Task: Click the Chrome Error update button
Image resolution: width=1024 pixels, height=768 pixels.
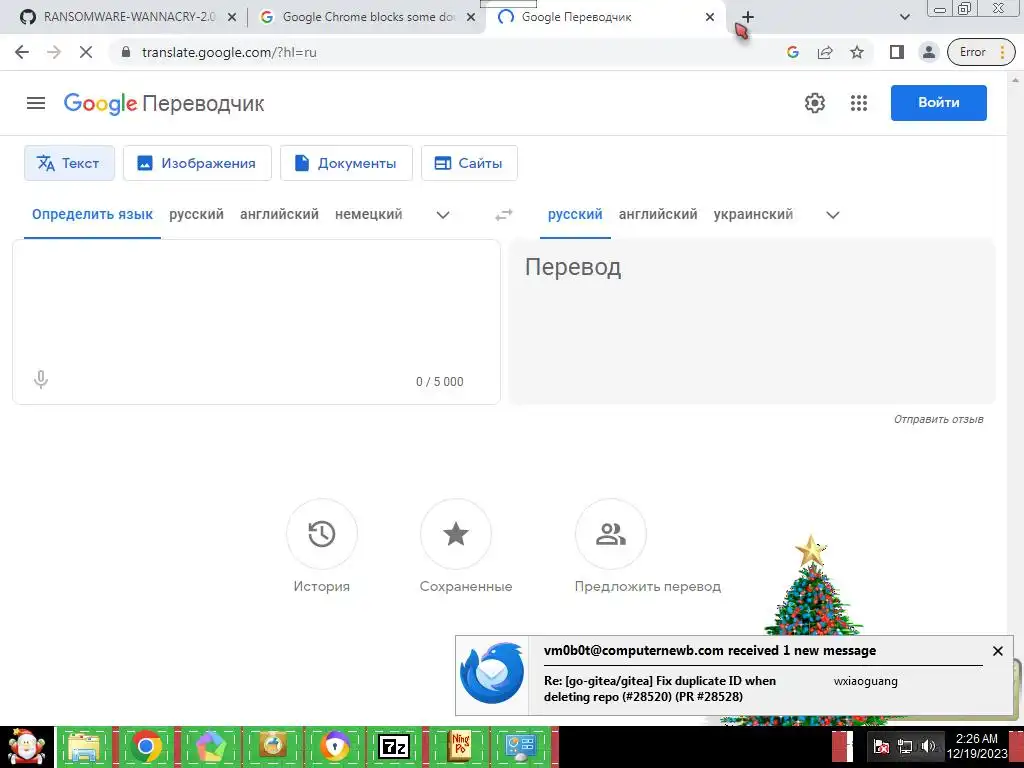Action: pos(980,52)
